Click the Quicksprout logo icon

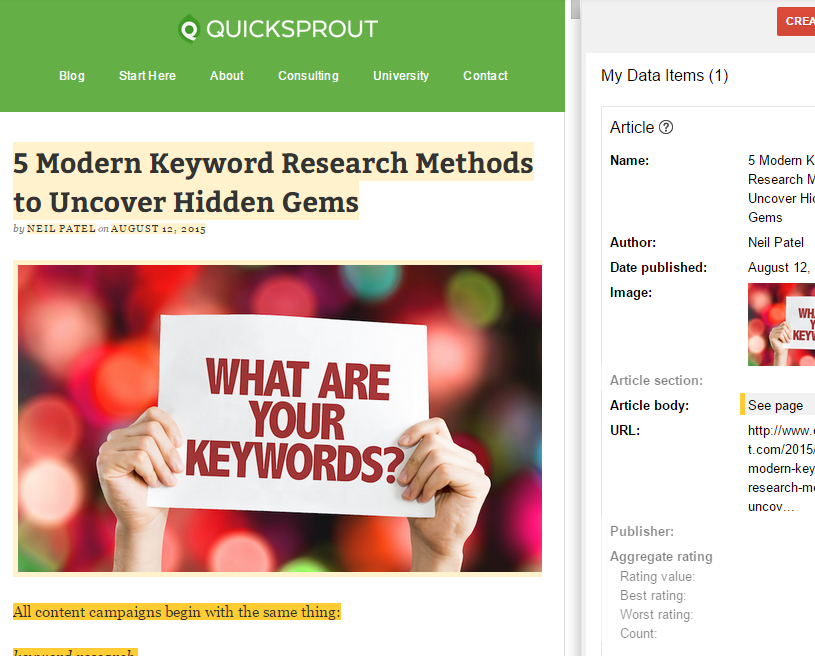coord(189,29)
